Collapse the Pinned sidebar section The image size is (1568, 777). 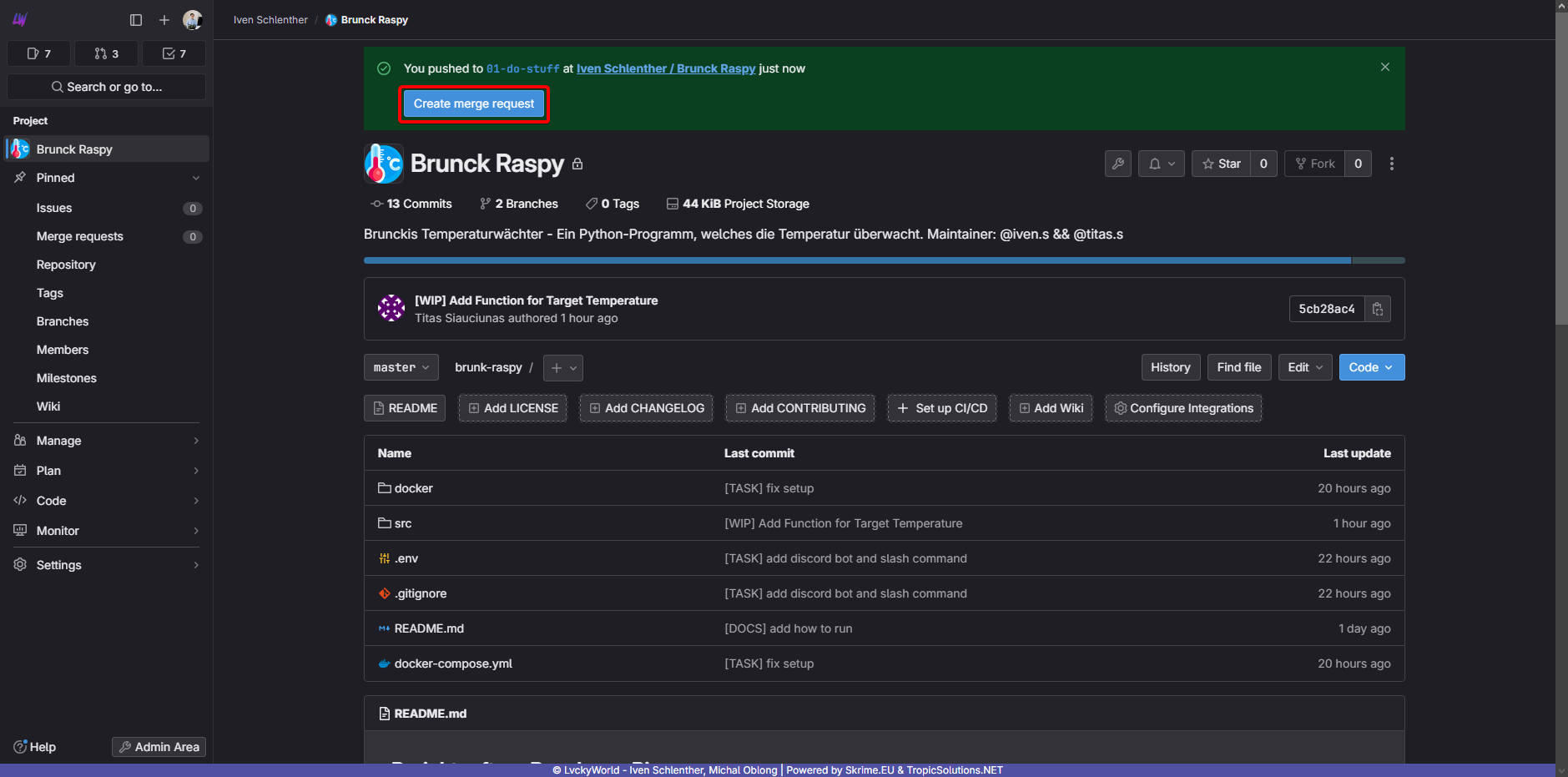click(106, 178)
